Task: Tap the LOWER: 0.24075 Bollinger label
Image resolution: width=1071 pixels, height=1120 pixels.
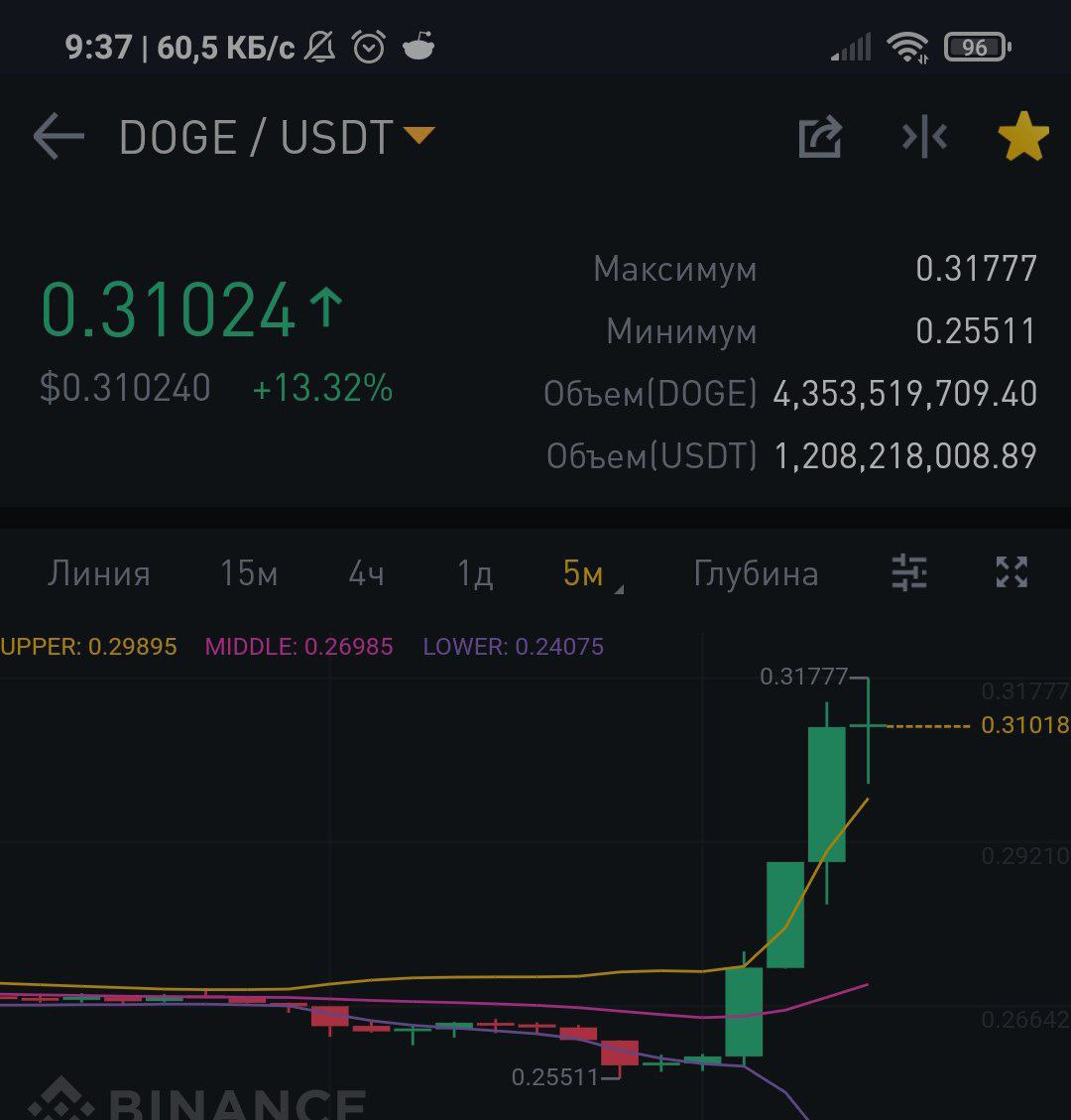Action: (x=514, y=647)
